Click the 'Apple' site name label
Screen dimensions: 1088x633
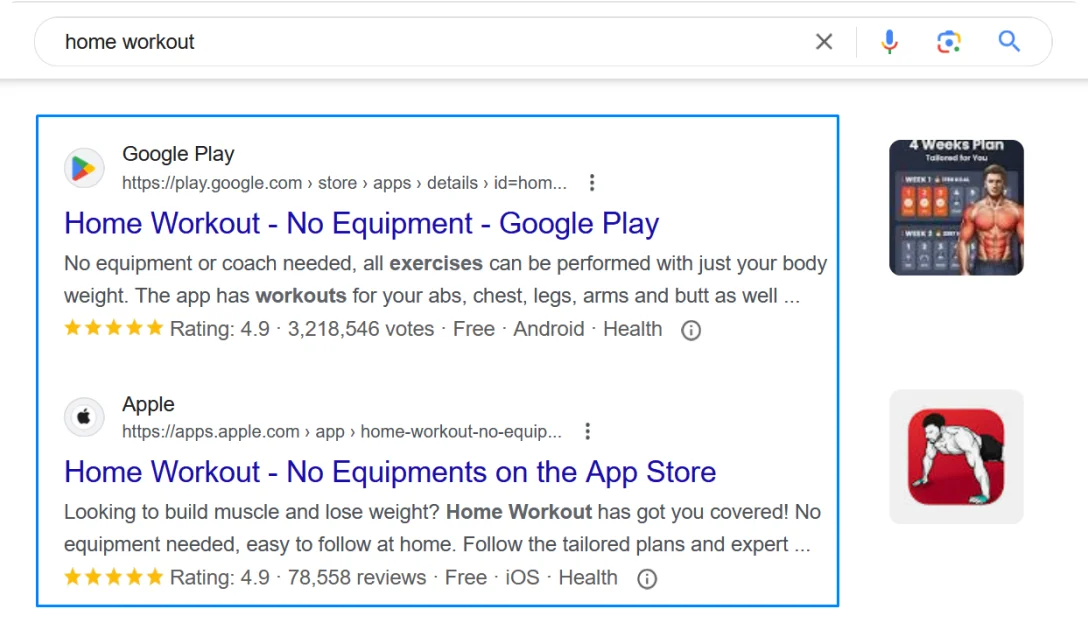point(148,404)
